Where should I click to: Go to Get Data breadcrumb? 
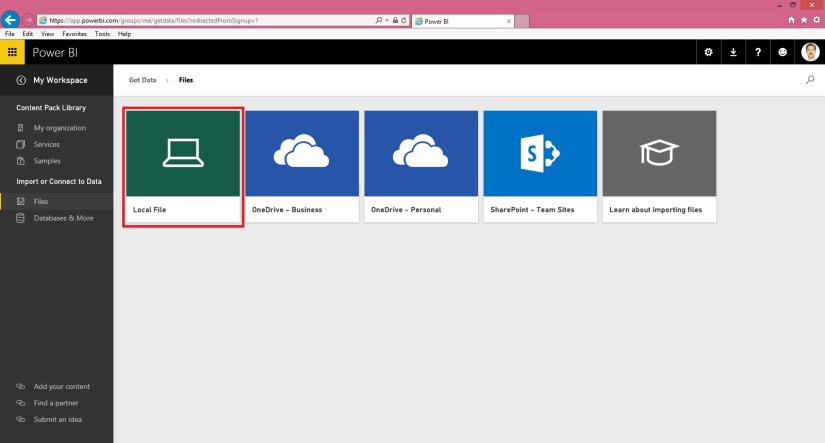click(x=143, y=80)
